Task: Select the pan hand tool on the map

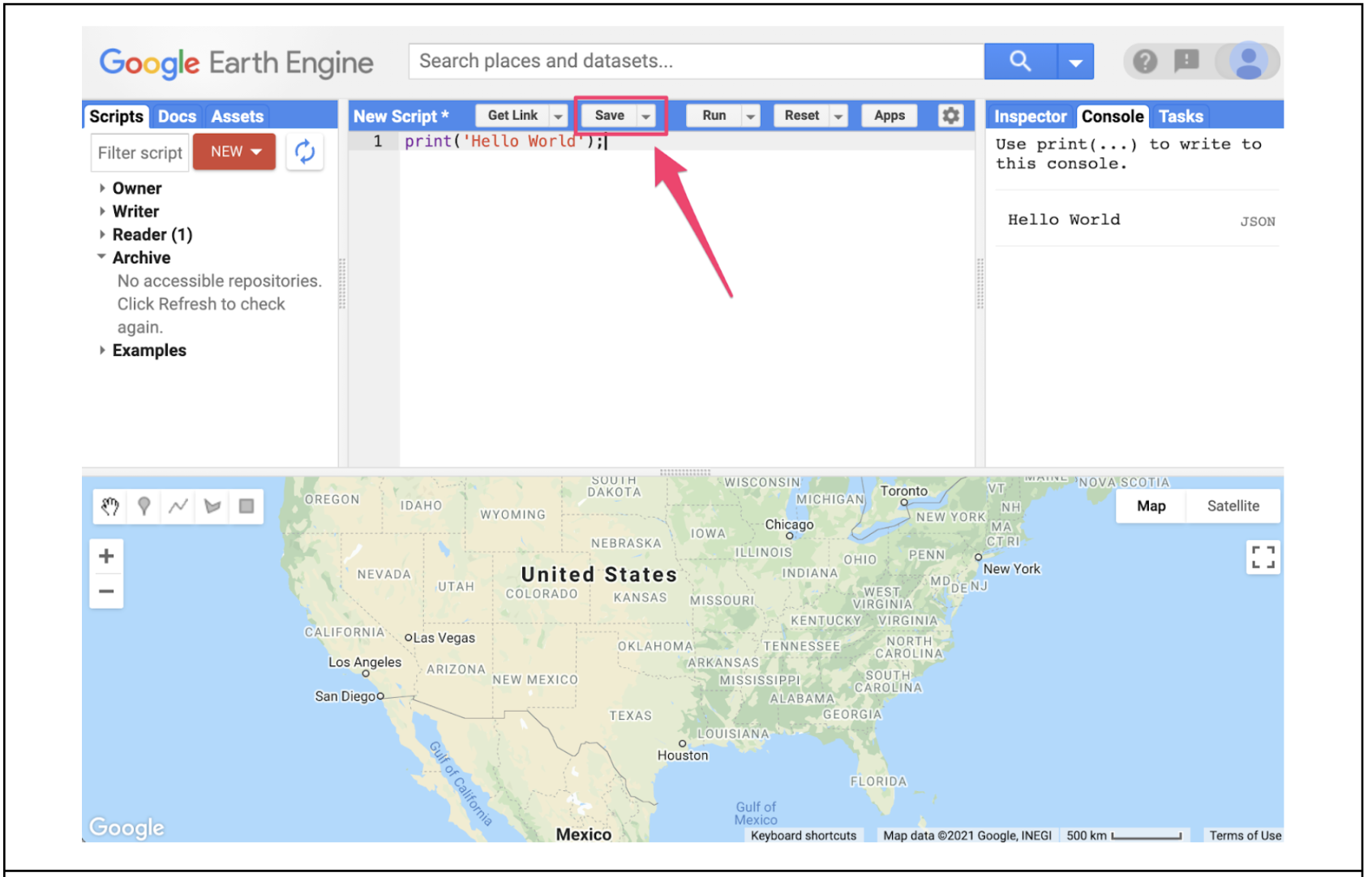Action: pos(109,506)
